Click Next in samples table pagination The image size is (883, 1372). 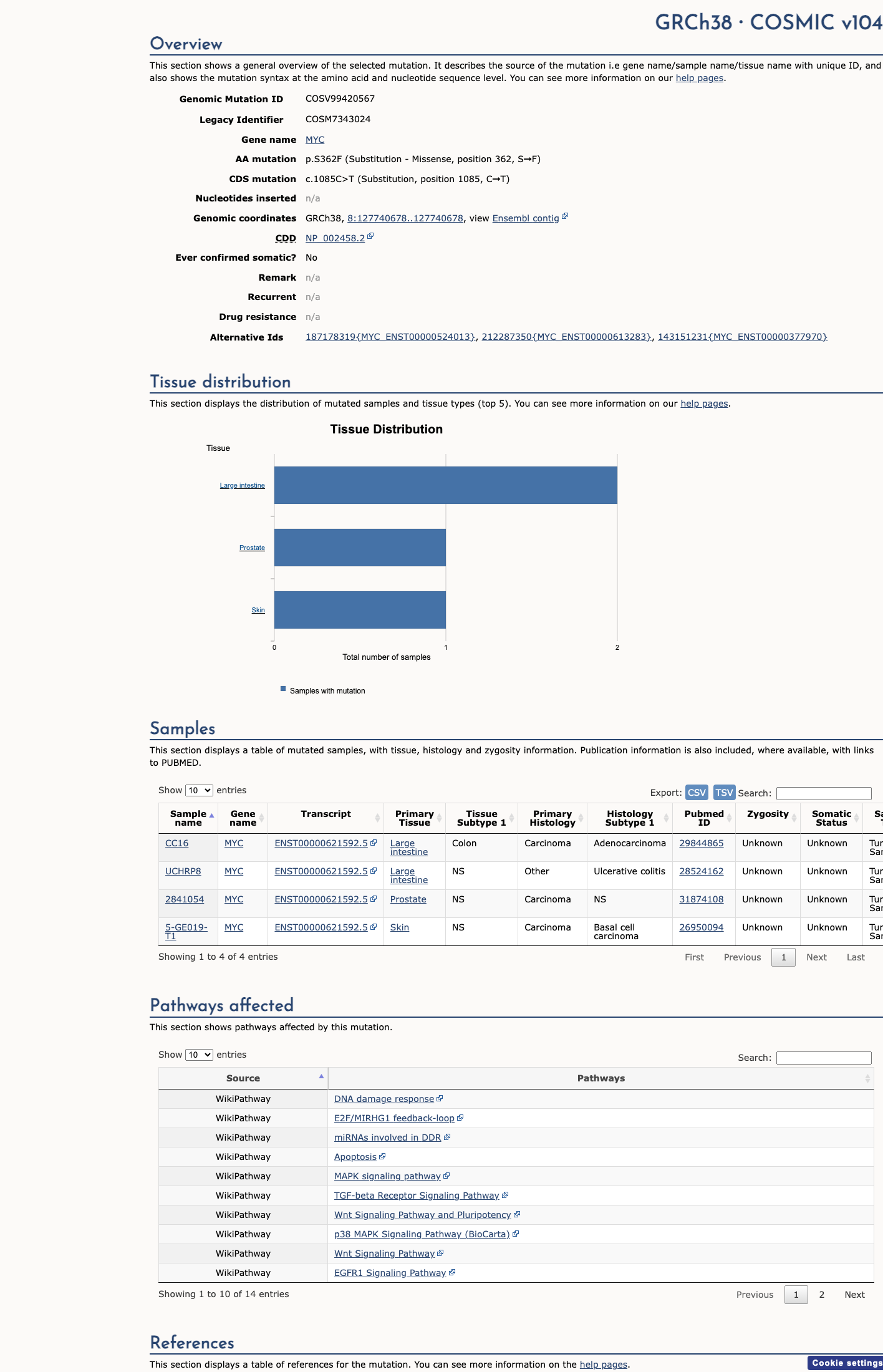(816, 957)
